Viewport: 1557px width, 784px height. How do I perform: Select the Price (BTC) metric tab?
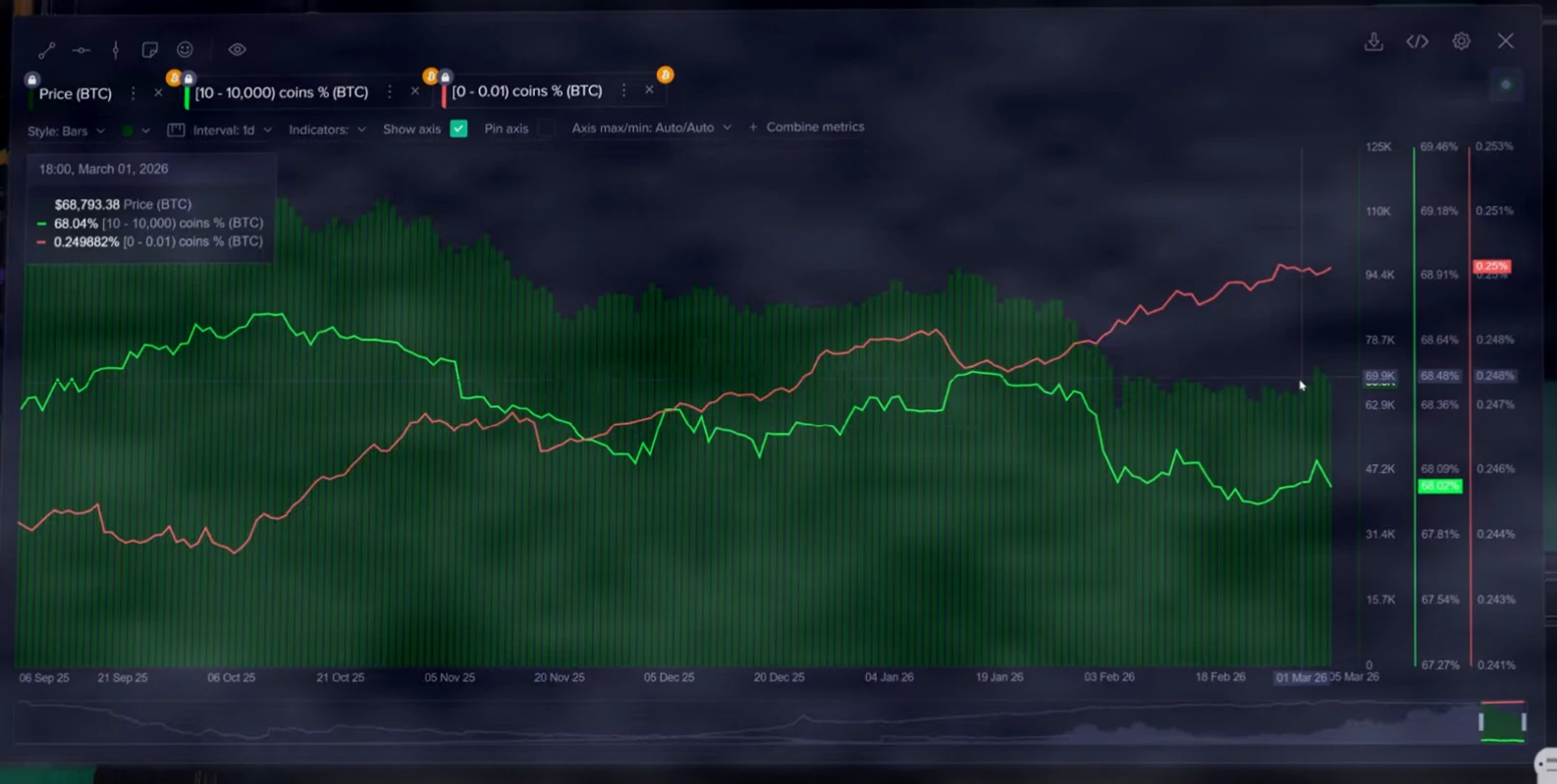[75, 94]
